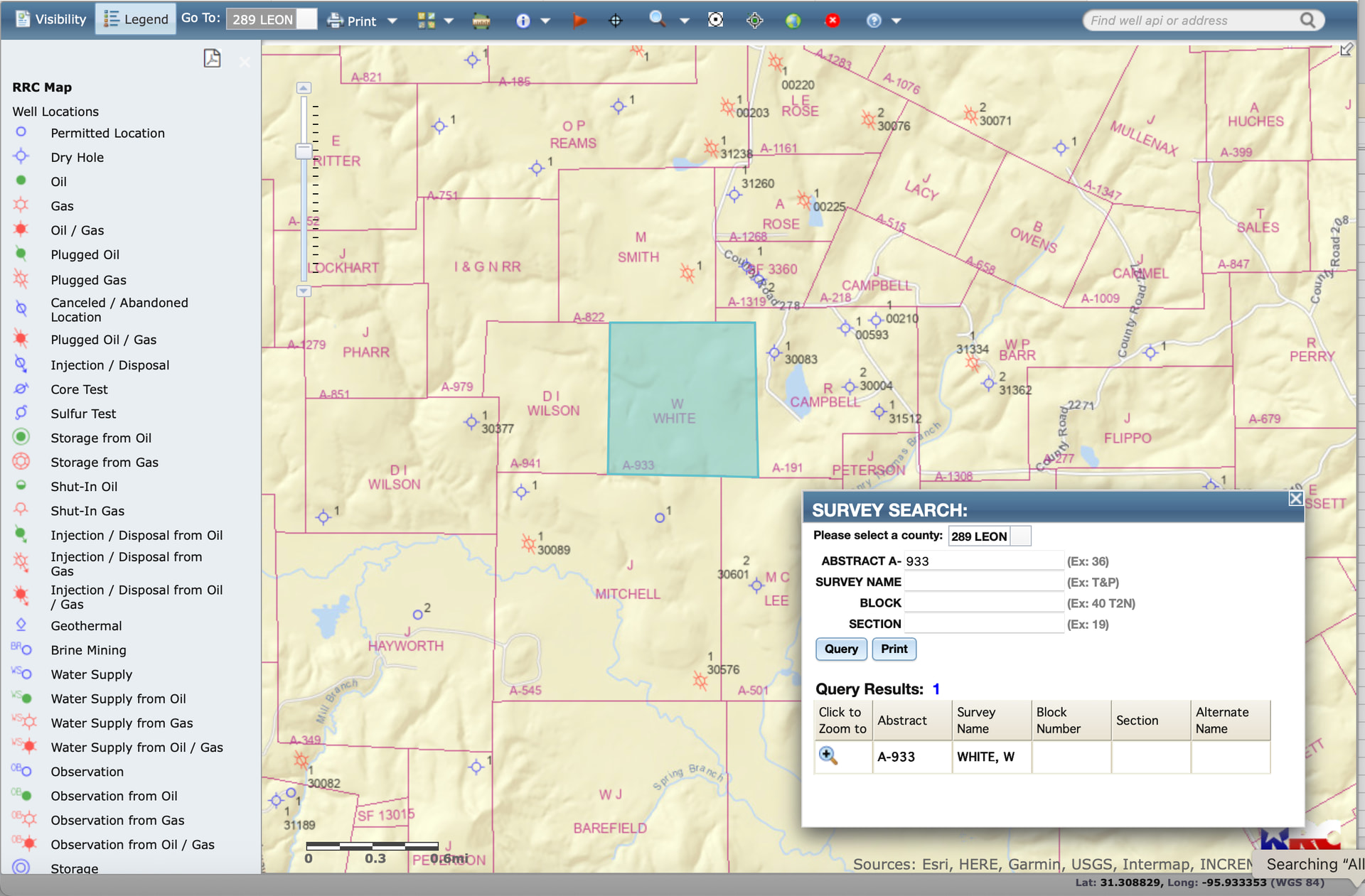Click the red clear-results icon in toolbar
The width and height of the screenshot is (1365, 896).
click(833, 21)
